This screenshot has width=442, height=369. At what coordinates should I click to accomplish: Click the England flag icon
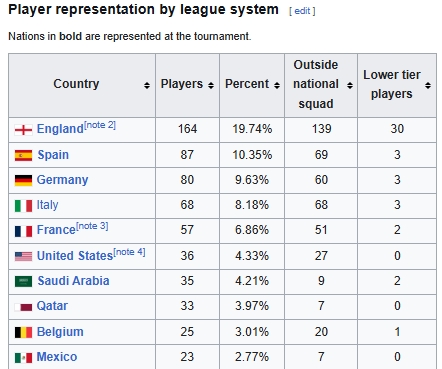point(23,130)
